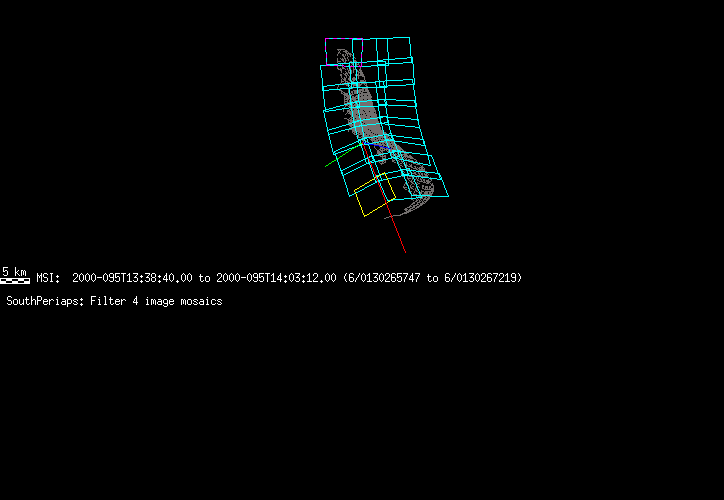Screen dimensions: 724x500
Task: Select the yellow footprint rectangle
Action: (x=375, y=194)
